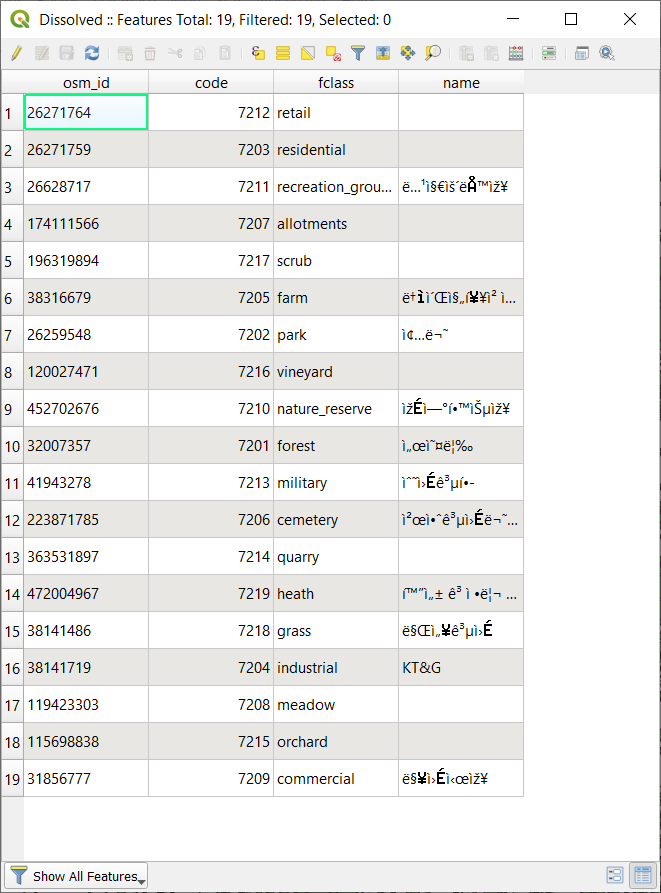Click the code cell 7211
Image resolution: width=661 pixels, height=893 pixels.
point(211,187)
